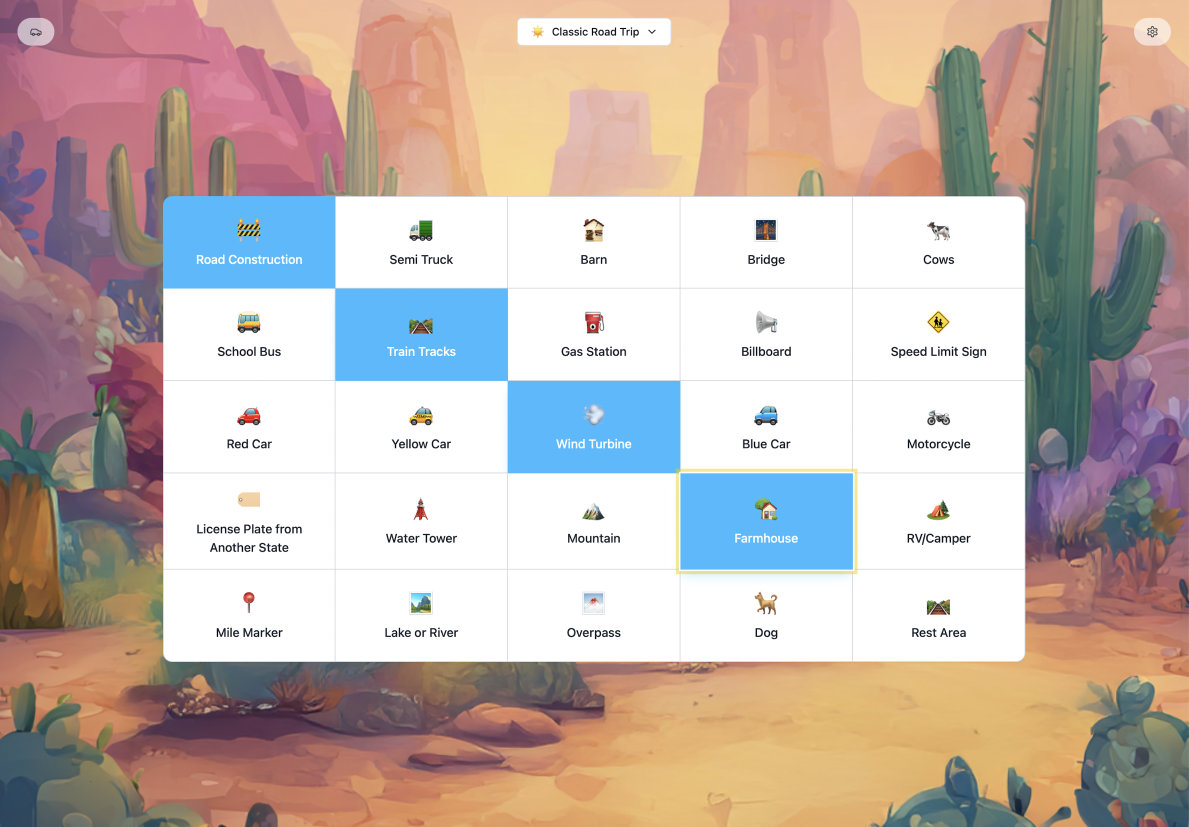Click the Barn emoji icon
The image size is (1189, 827).
594,231
